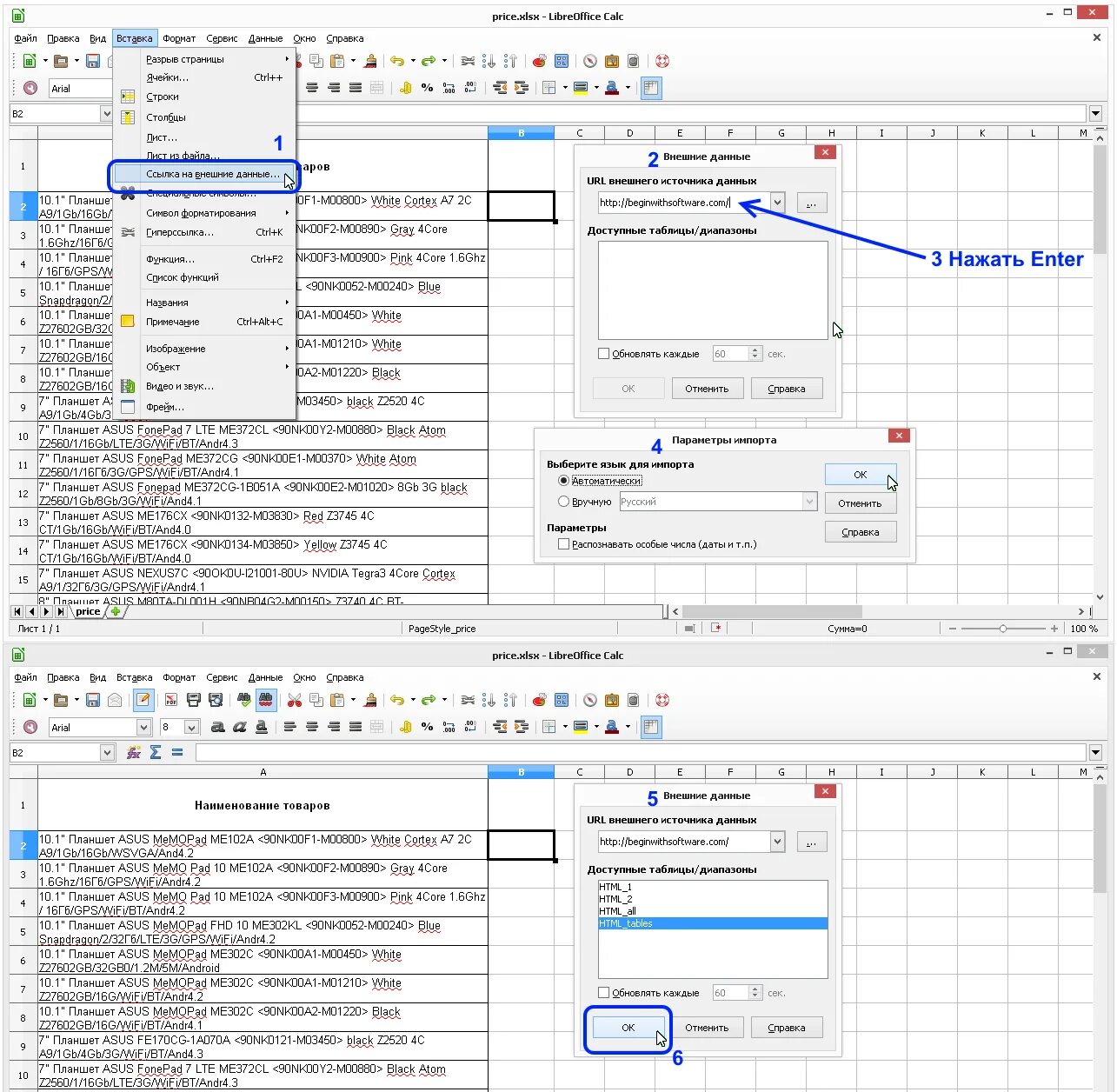Open Borders dropdown arrow in lower window

(565, 727)
